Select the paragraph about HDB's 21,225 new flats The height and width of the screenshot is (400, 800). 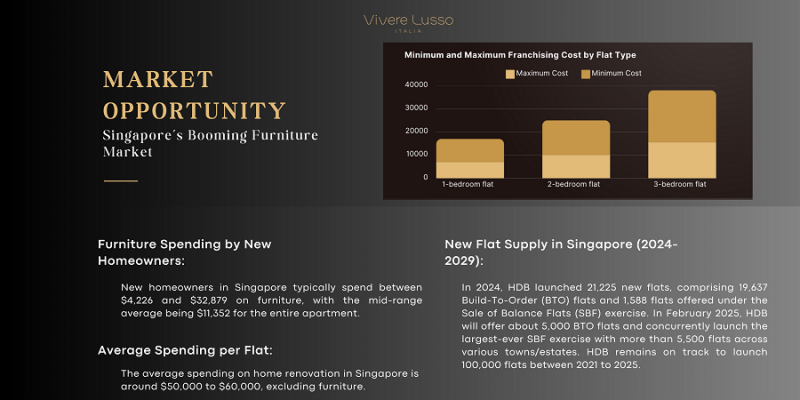(x=614, y=325)
